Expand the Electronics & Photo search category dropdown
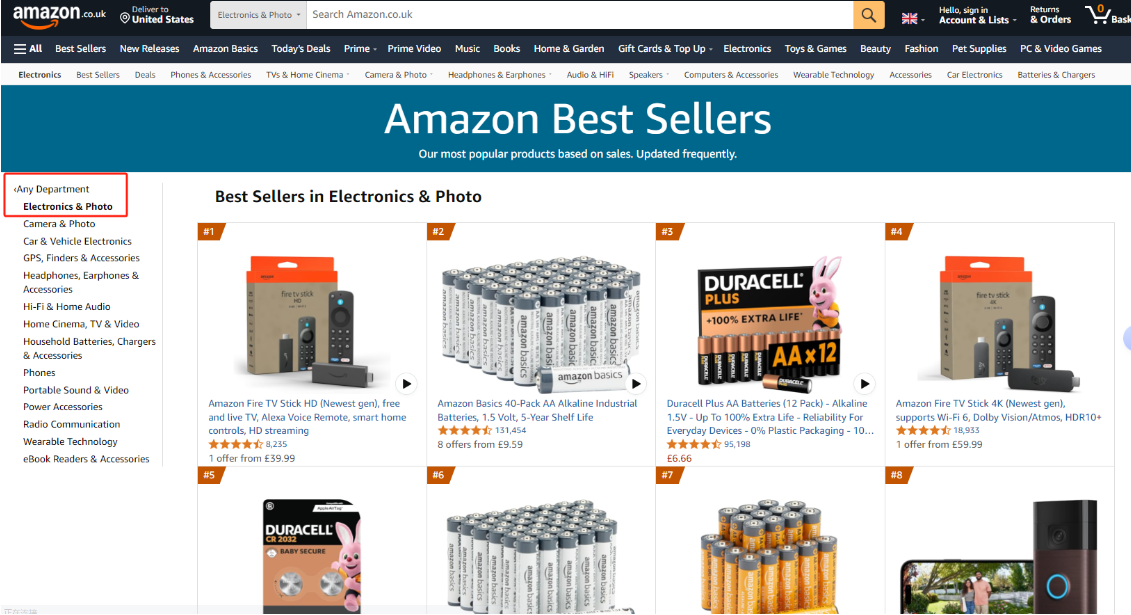Screen dimensions: 1131x615 point(258,14)
